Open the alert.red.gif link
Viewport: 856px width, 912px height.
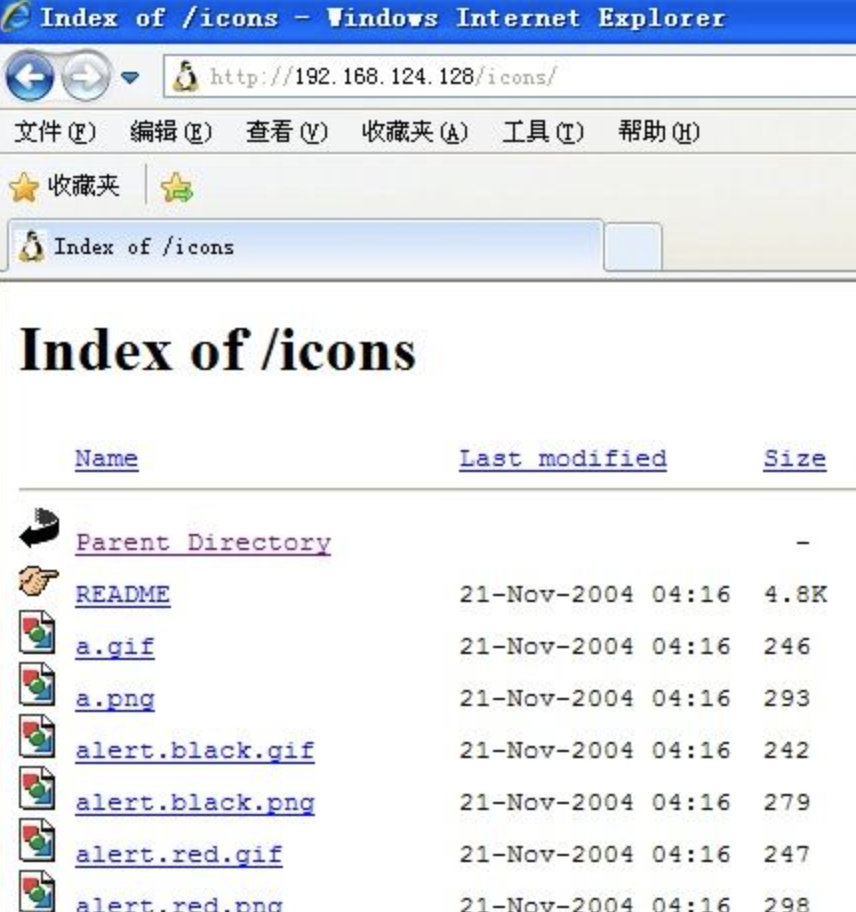179,855
